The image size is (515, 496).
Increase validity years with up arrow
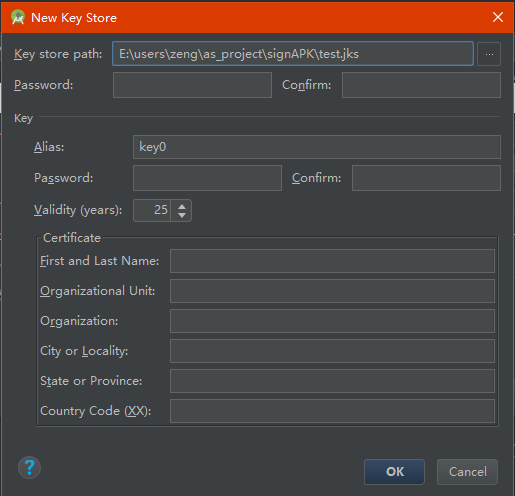click(x=182, y=206)
